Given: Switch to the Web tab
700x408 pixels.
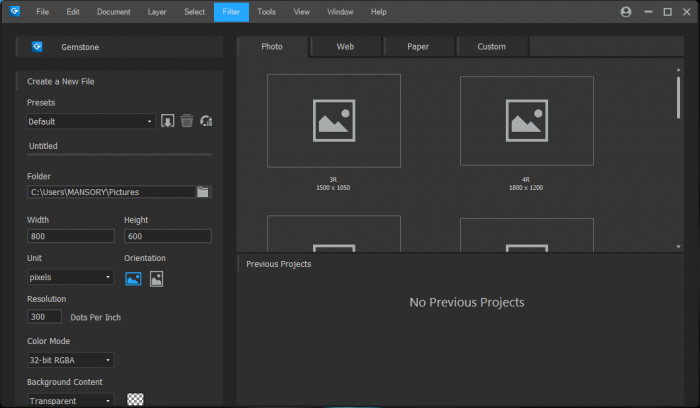Looking at the screenshot, I should [x=345, y=47].
